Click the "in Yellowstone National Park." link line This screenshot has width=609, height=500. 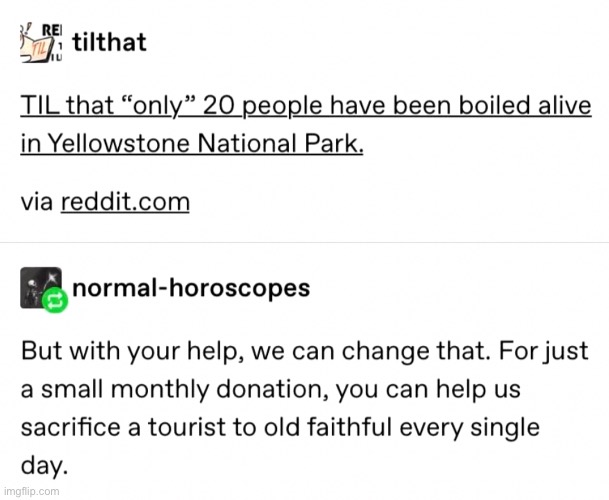coord(192,143)
